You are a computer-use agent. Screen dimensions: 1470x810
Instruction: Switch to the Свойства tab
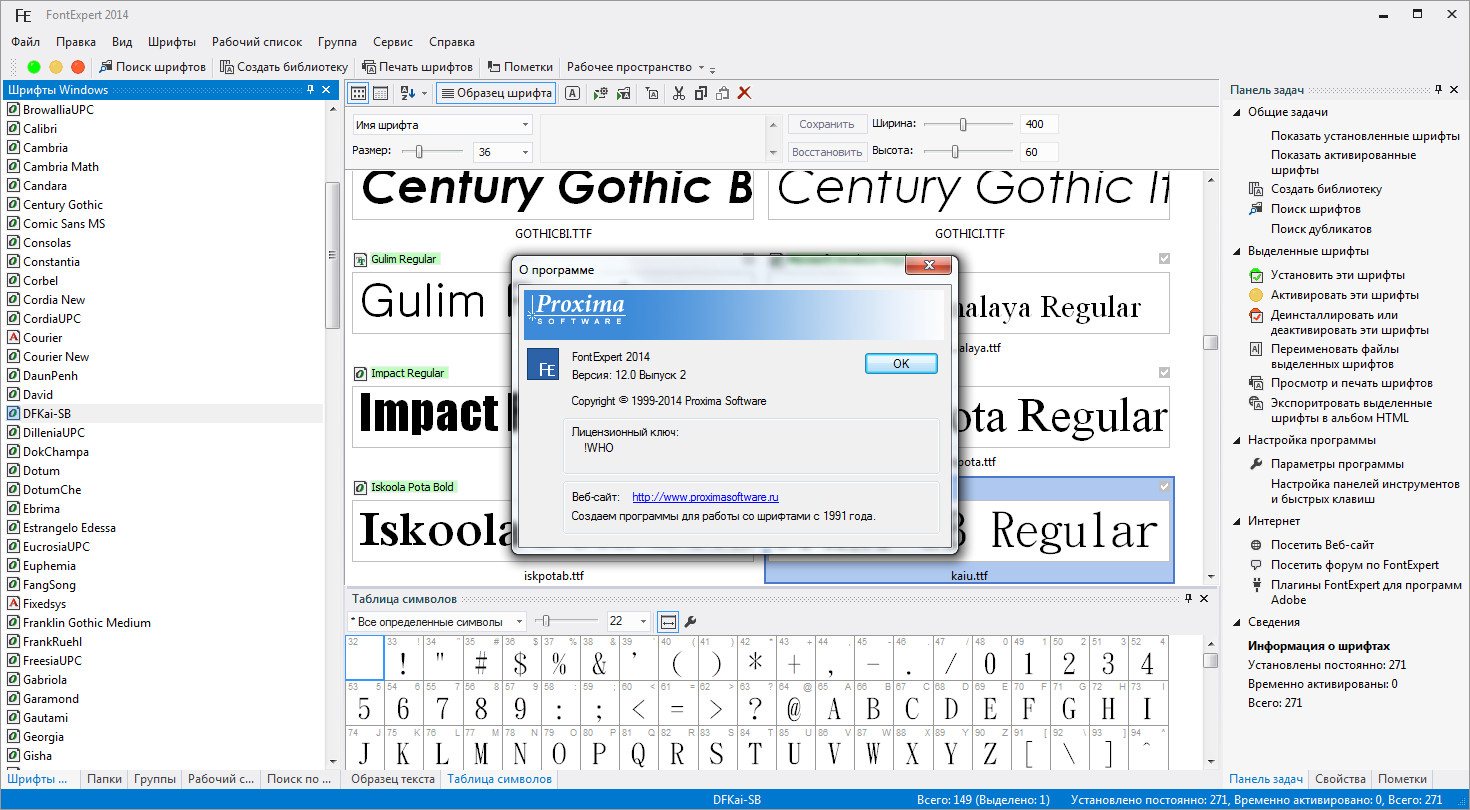coord(1341,779)
